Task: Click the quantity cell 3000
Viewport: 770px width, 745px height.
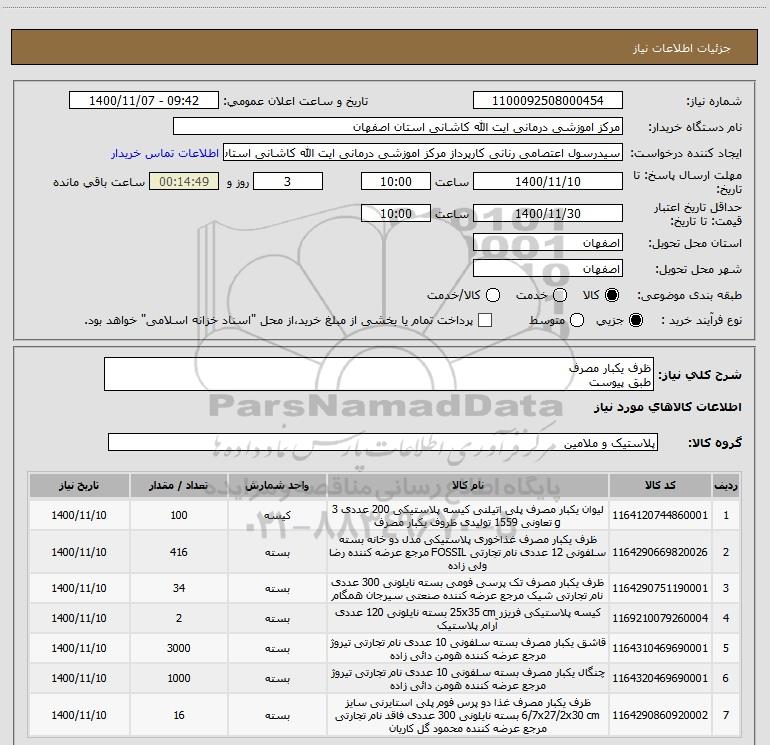Action: pyautogui.click(x=179, y=648)
